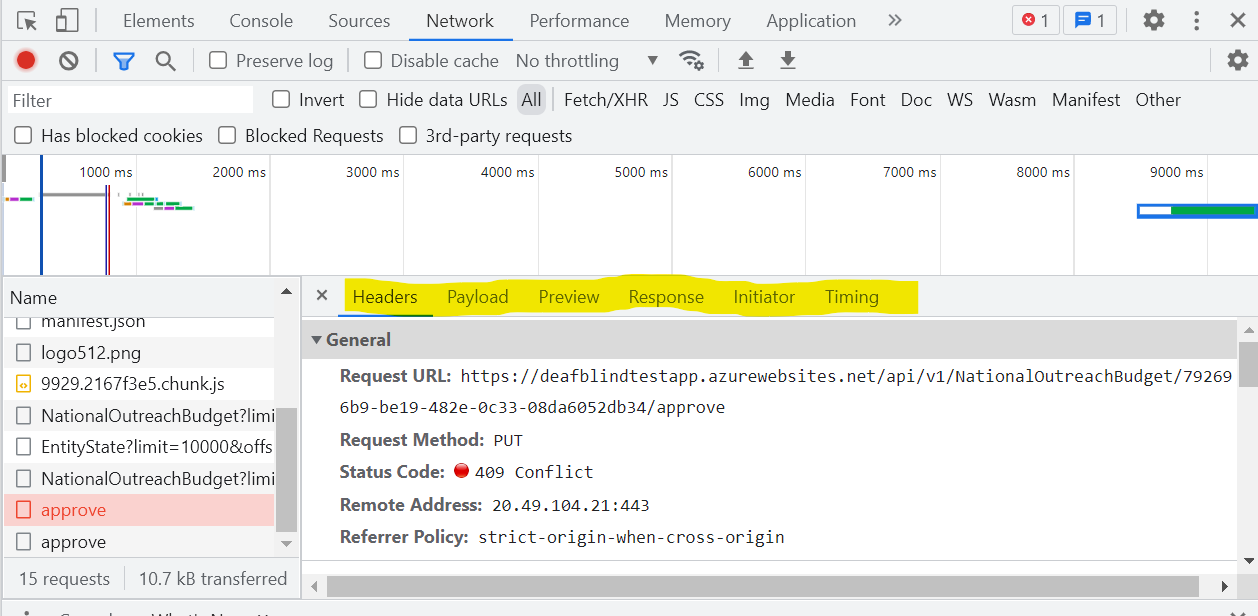1258x616 pixels.
Task: Toggle the network filter funnel icon
Action: pos(124,61)
